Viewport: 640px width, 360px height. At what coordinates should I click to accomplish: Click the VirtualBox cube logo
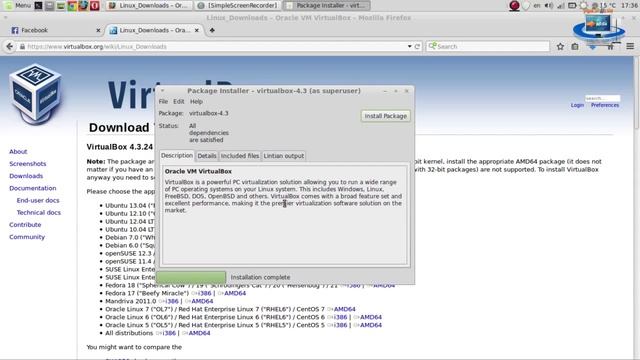pyautogui.click(x=35, y=94)
